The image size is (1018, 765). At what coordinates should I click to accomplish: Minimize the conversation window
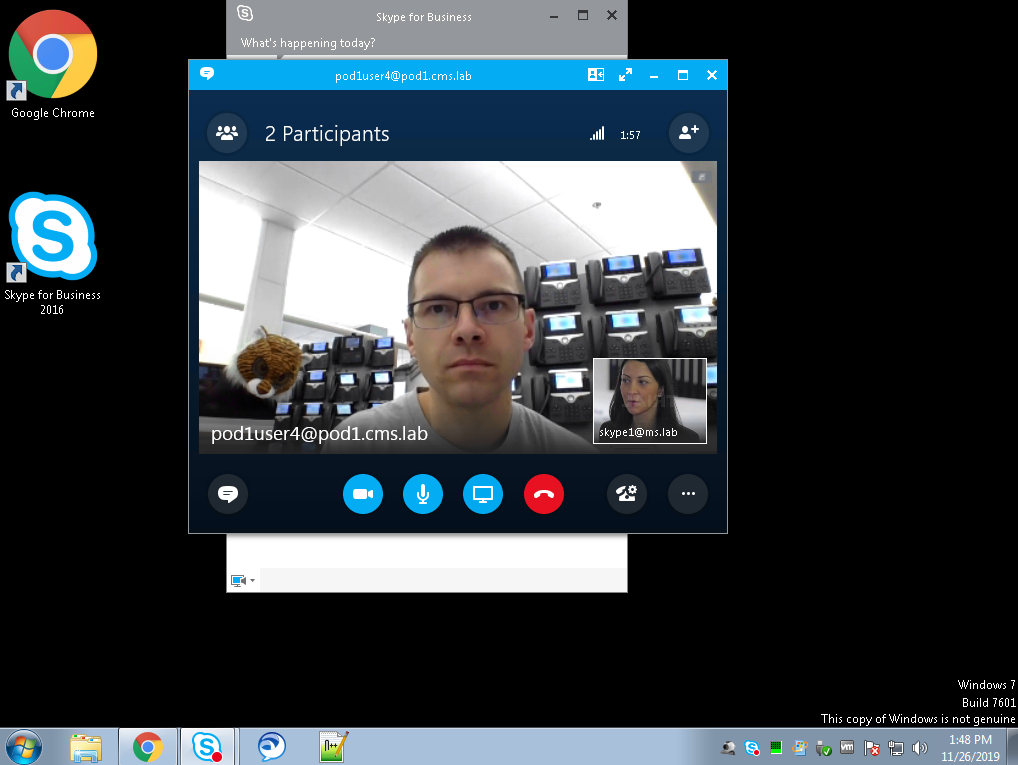(654, 75)
